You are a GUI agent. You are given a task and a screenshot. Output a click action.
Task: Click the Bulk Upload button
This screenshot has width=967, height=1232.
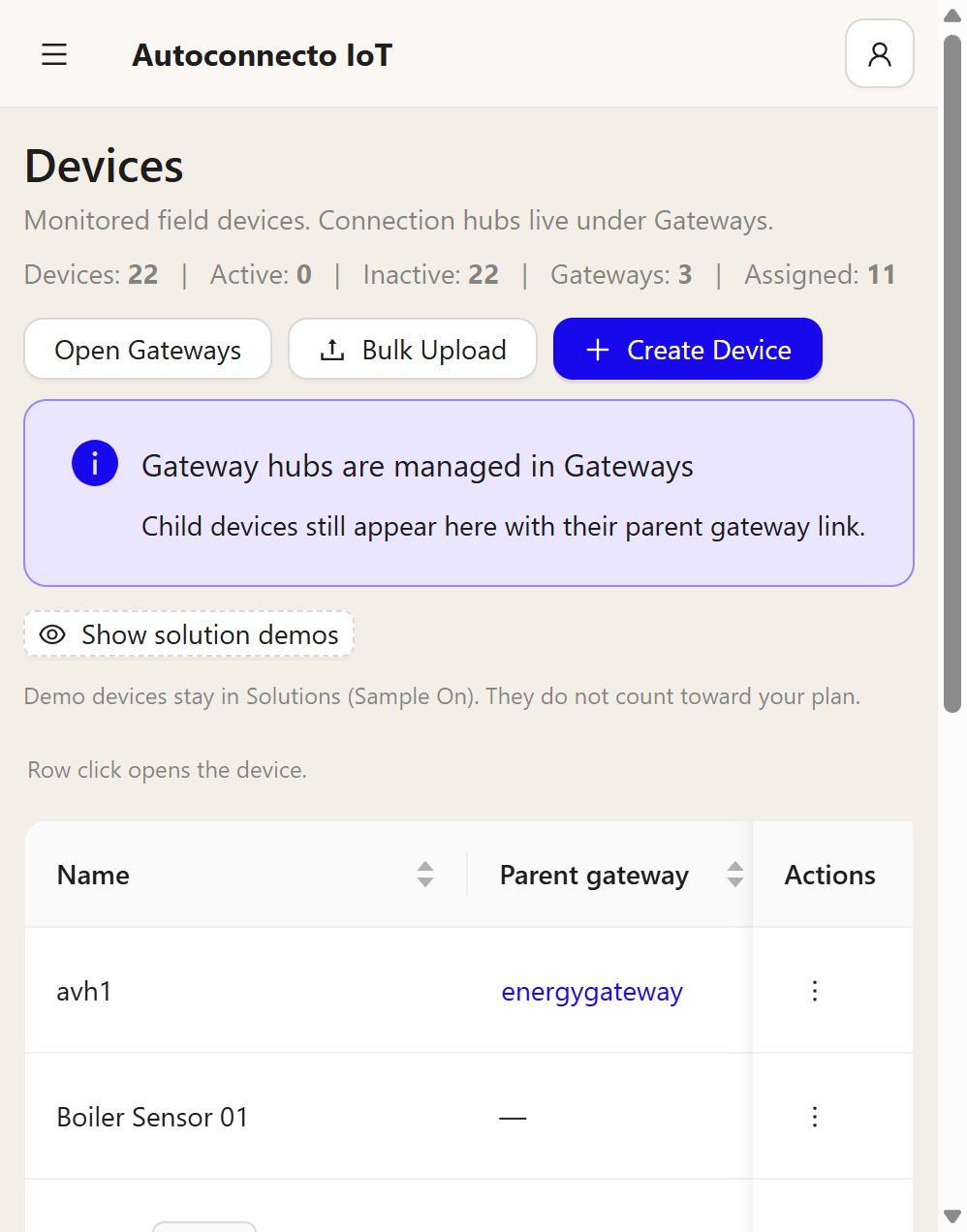[x=413, y=350]
